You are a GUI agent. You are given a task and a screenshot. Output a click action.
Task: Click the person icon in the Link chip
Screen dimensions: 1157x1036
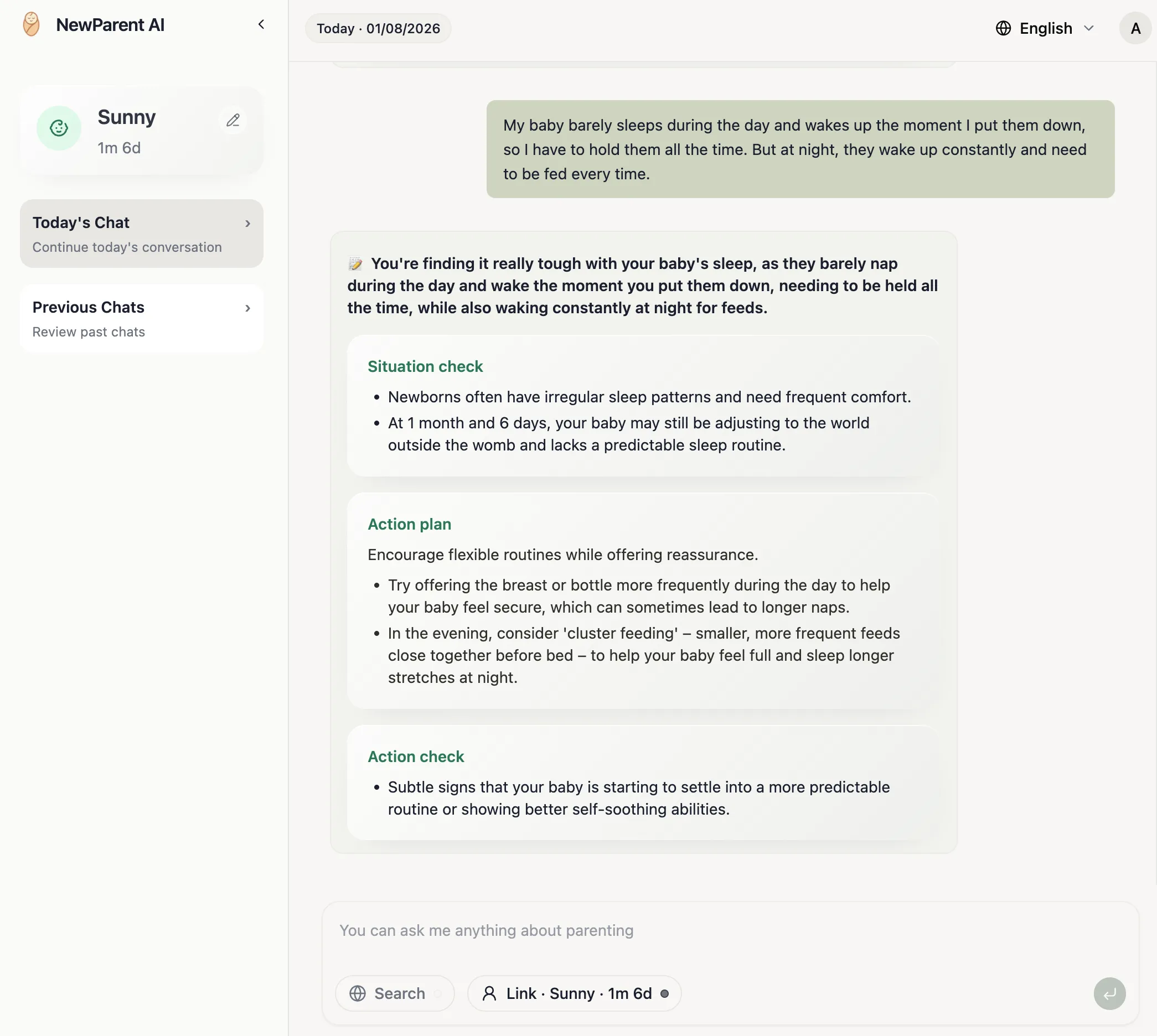point(489,993)
